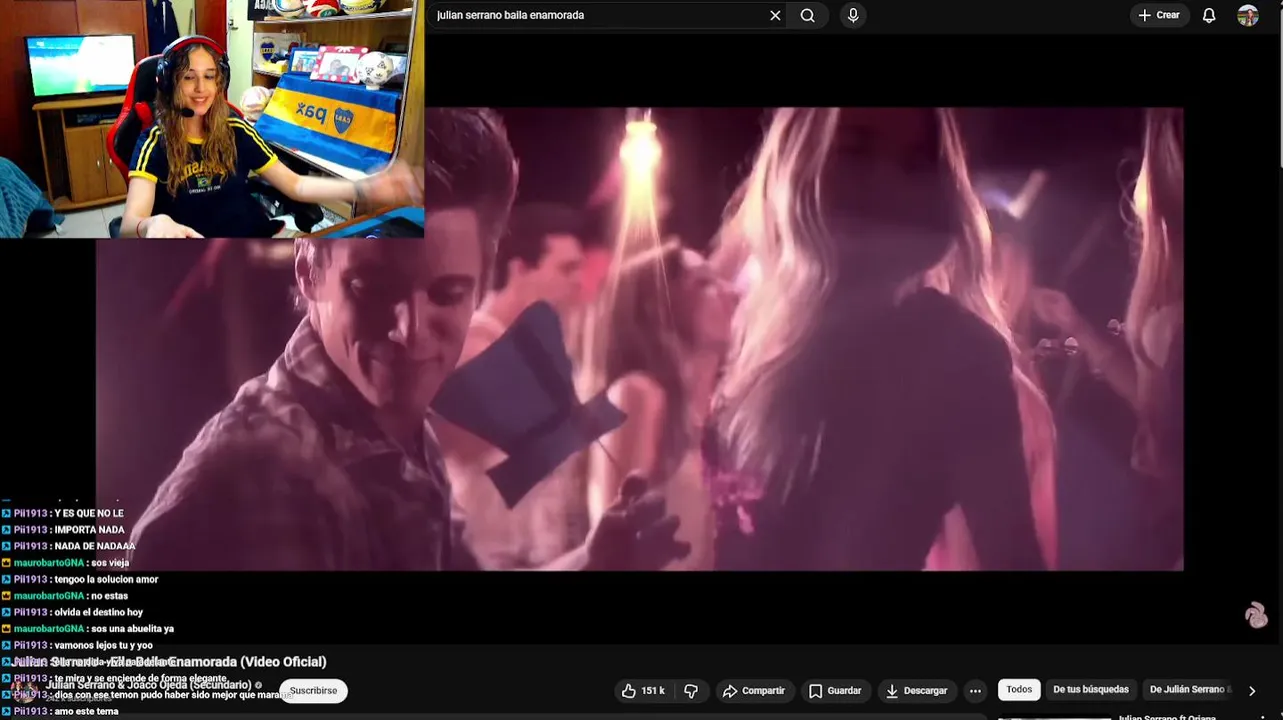
Task: Select the 'De tus búsquedas' chip
Action: point(1091,690)
